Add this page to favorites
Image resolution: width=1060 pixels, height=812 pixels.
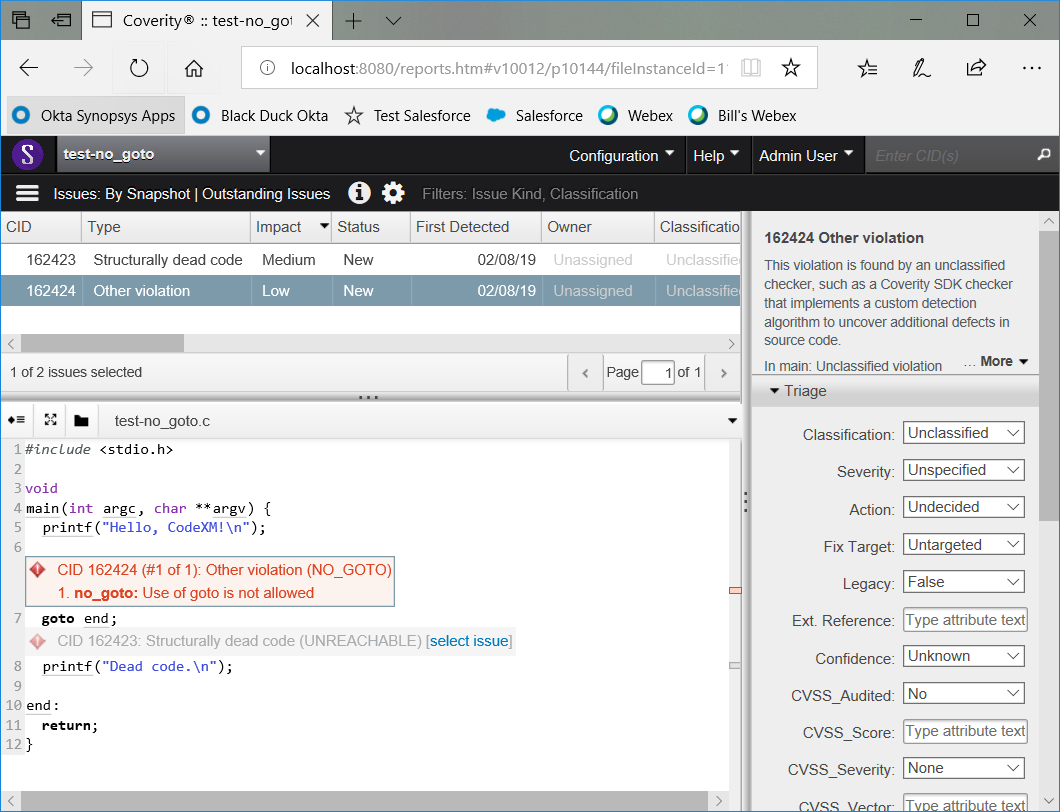pyautogui.click(x=790, y=68)
